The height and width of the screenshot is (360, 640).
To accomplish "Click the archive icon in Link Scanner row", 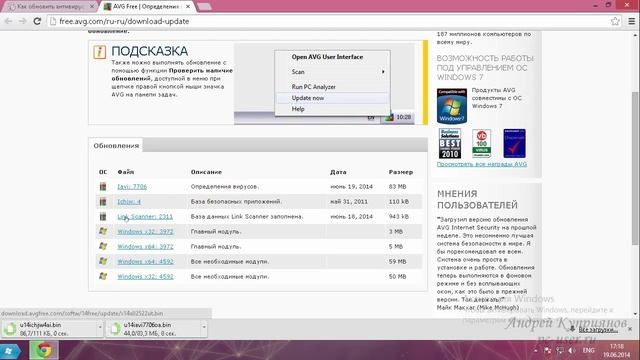I will (x=103, y=217).
